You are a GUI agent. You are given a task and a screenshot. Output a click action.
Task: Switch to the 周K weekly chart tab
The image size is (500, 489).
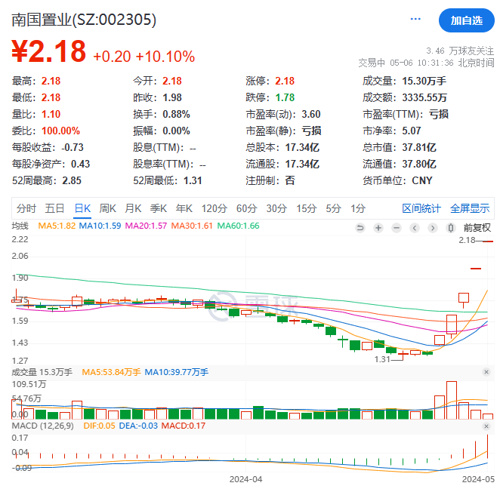pos(107,209)
